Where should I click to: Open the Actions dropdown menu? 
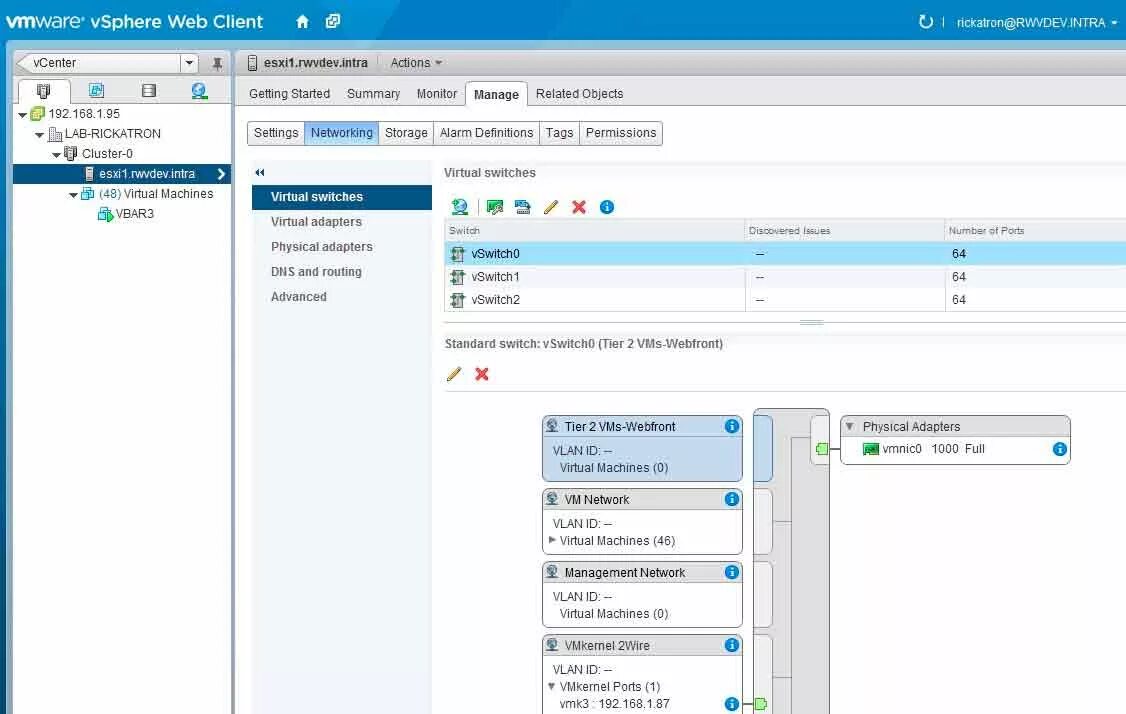click(416, 63)
